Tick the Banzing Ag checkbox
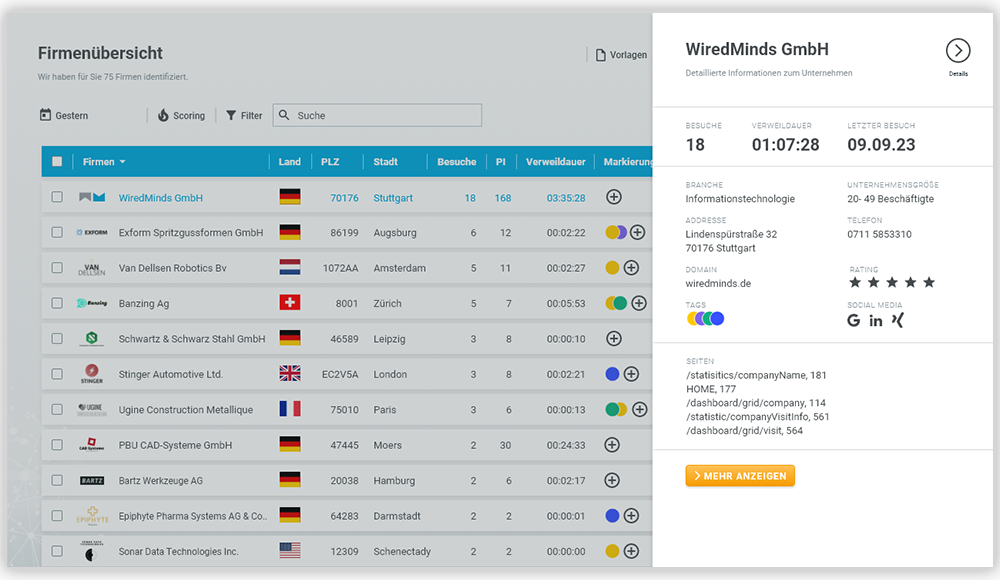This screenshot has height=580, width=1000. pos(57,303)
